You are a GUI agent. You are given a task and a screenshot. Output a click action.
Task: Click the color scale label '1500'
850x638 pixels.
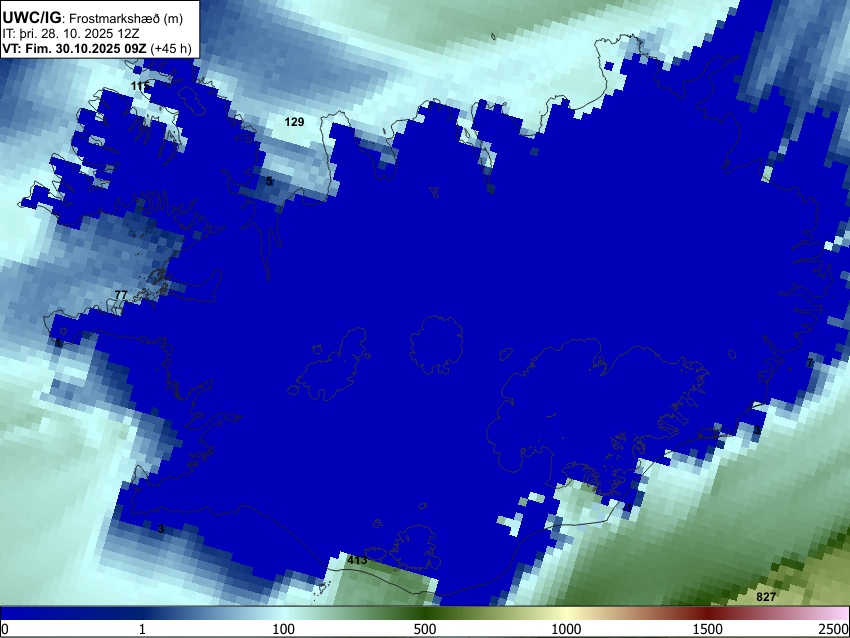708,629
